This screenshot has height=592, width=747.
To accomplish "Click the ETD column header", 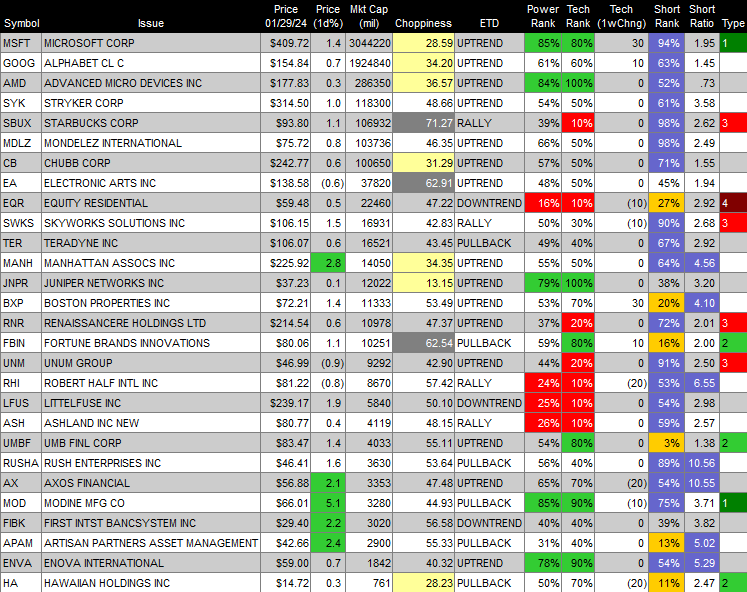I will coord(489,23).
